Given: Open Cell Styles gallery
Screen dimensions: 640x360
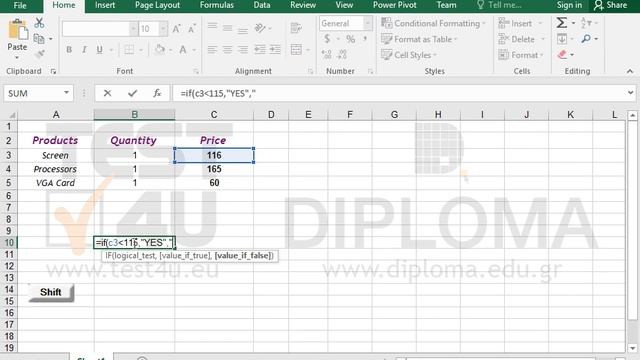Looking at the screenshot, I should 409,55.
